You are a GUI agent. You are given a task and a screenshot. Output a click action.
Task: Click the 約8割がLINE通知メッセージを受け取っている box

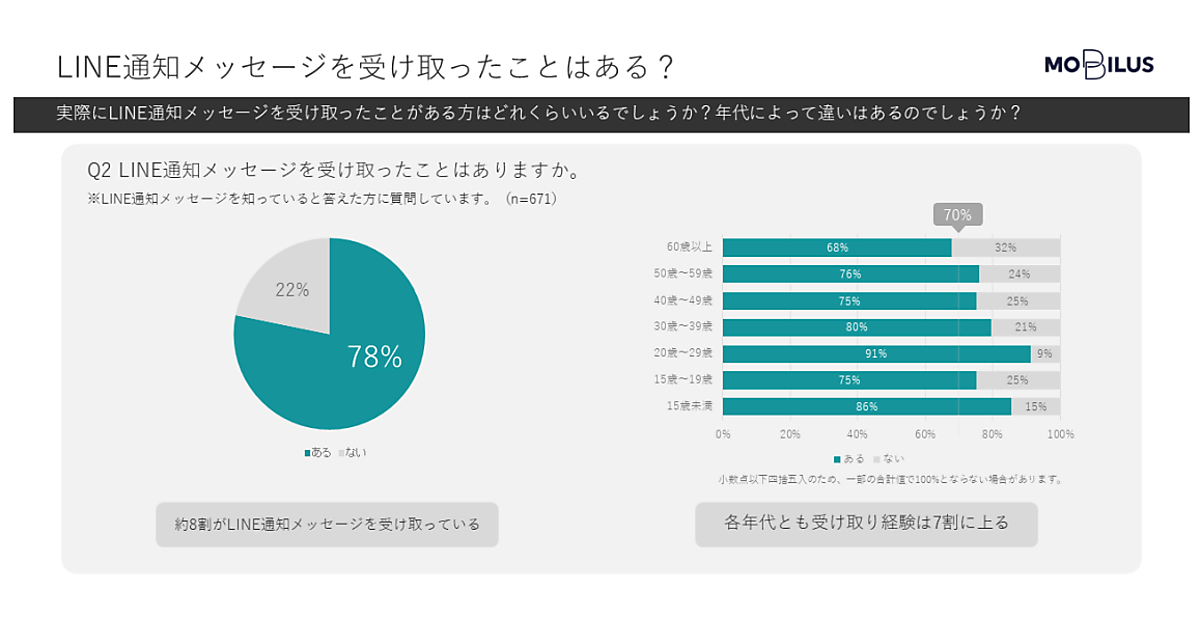click(x=327, y=524)
